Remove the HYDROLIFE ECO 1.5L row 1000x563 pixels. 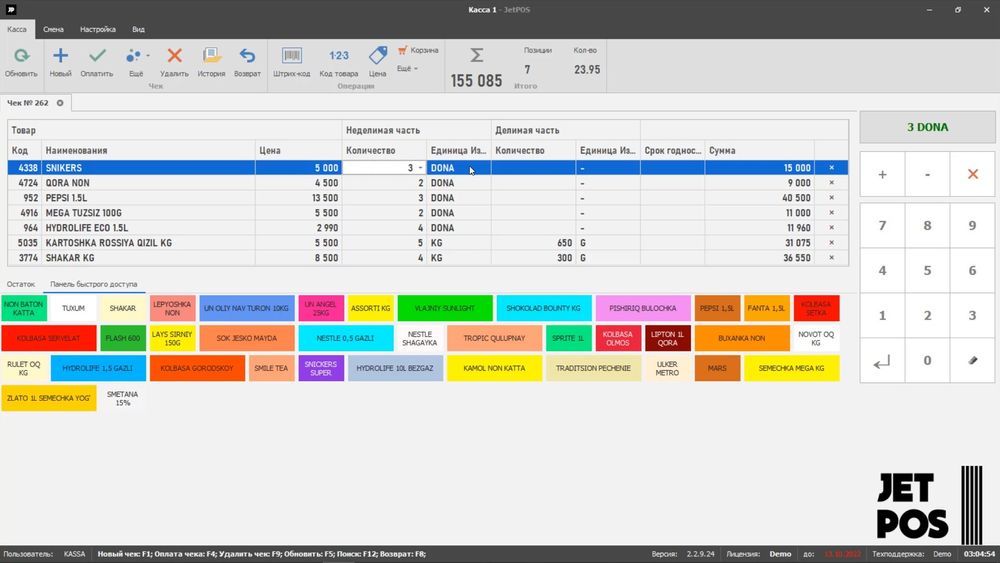coord(831,228)
